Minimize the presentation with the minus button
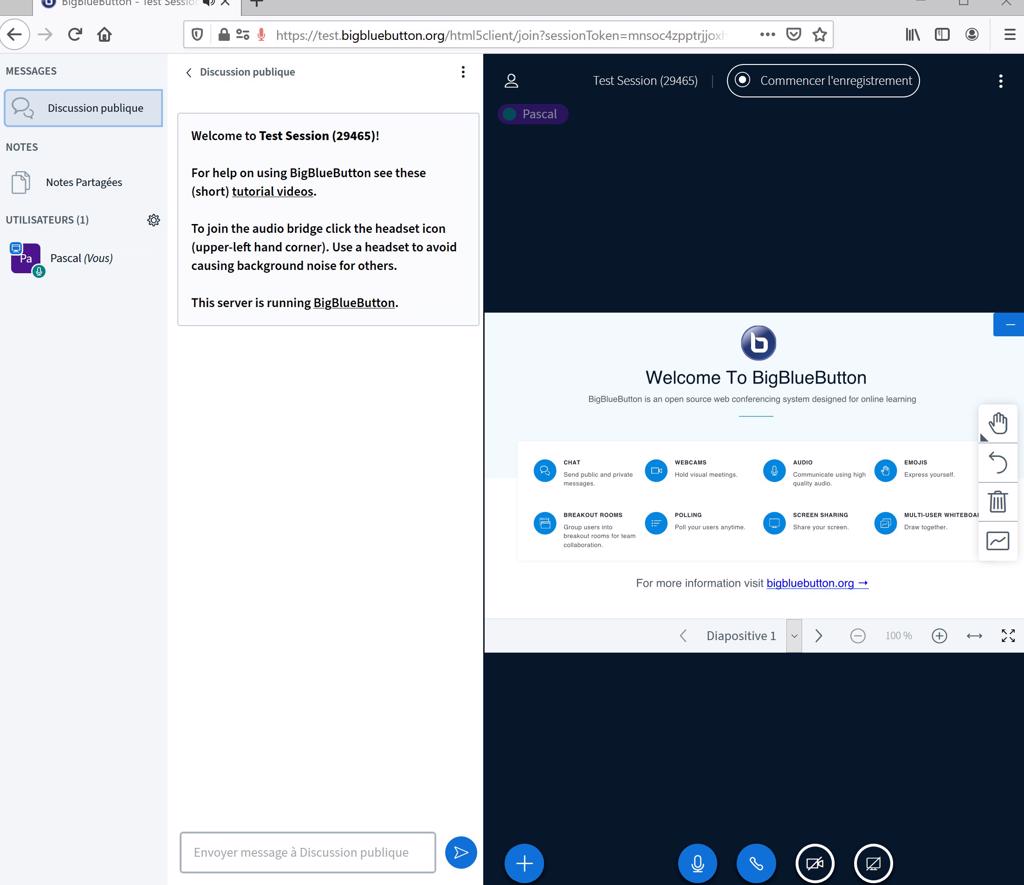Screen dimensions: 1024x885 (1010, 325)
